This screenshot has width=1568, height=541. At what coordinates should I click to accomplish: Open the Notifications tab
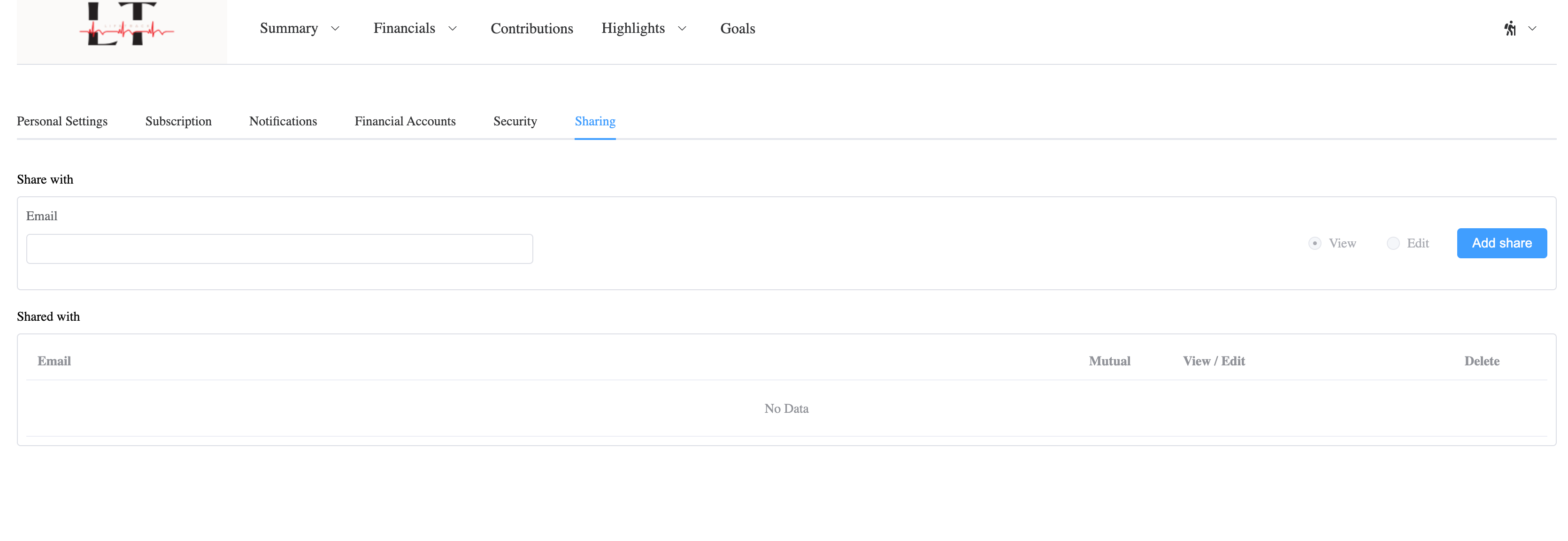[283, 121]
